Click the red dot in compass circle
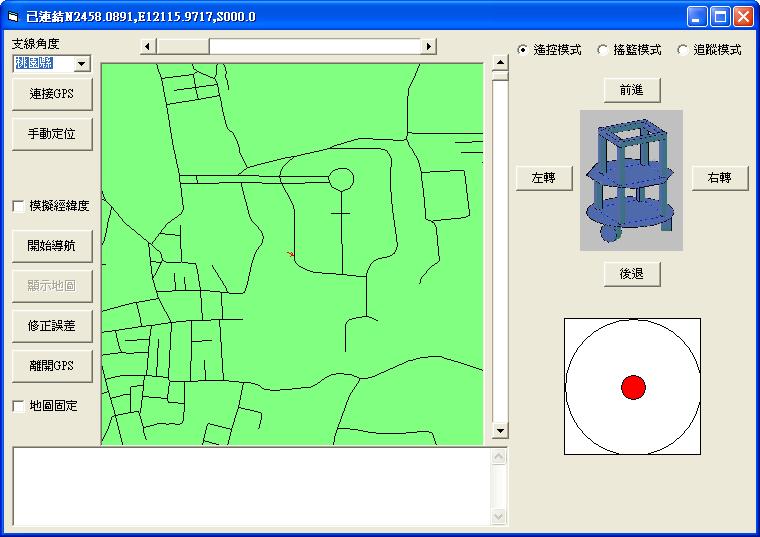760x537 pixels. [633, 387]
